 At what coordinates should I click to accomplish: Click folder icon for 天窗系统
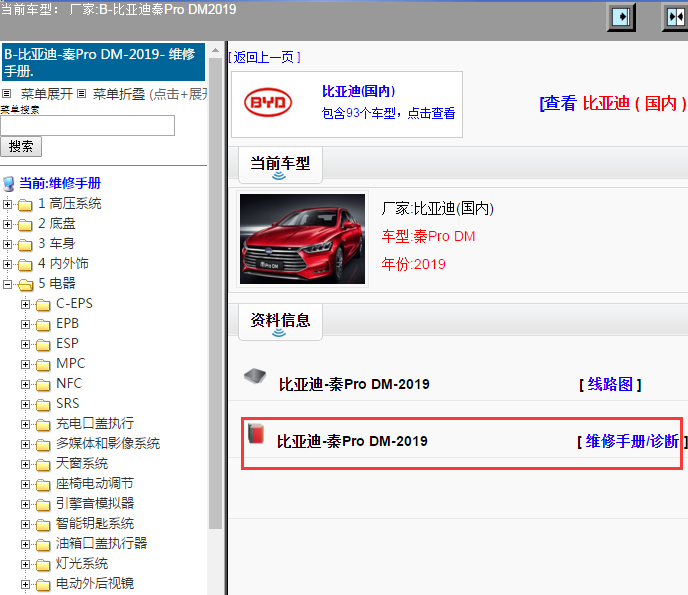click(43, 465)
